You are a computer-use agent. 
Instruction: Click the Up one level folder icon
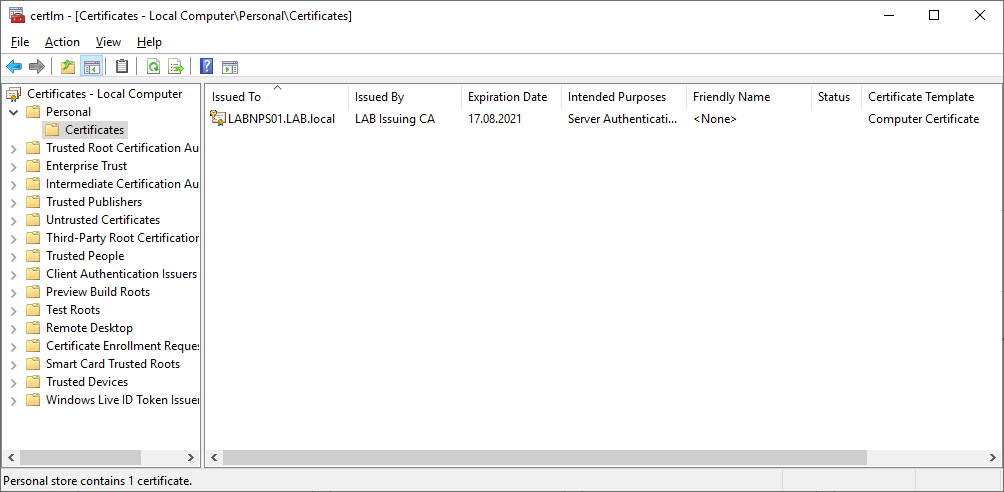(x=68, y=66)
